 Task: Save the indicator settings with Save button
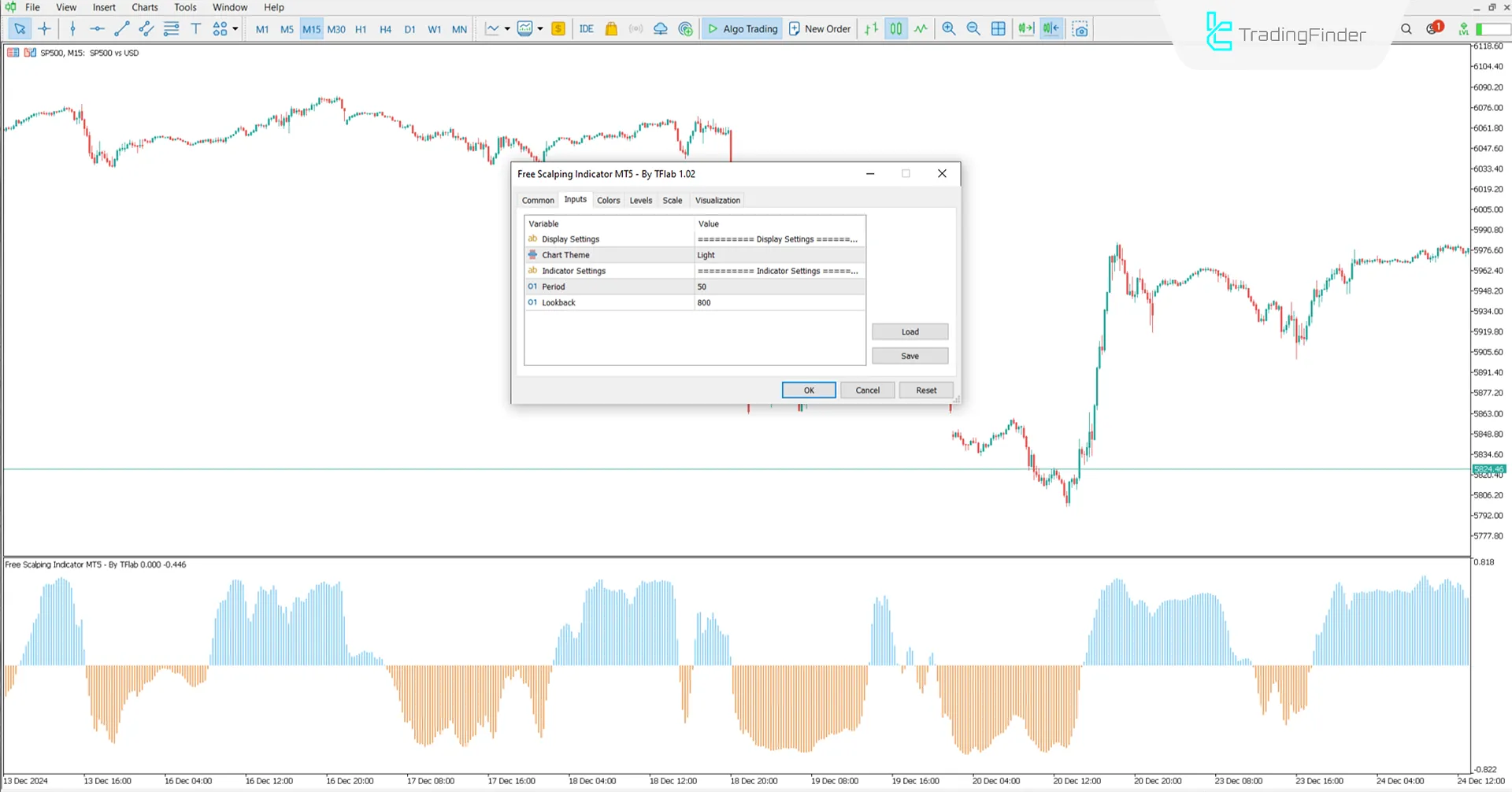[910, 355]
